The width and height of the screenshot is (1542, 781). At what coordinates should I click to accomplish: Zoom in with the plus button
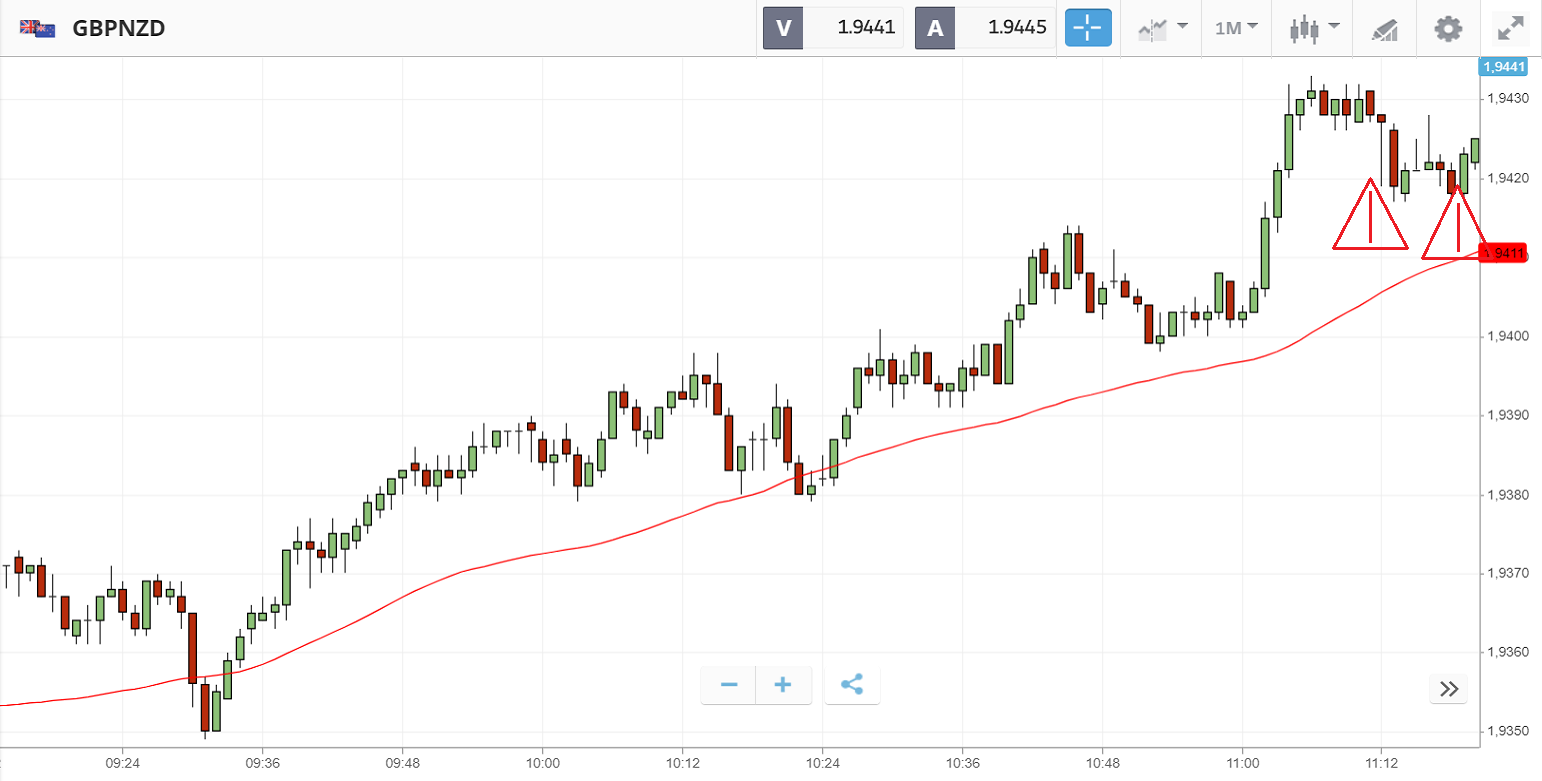[x=783, y=685]
